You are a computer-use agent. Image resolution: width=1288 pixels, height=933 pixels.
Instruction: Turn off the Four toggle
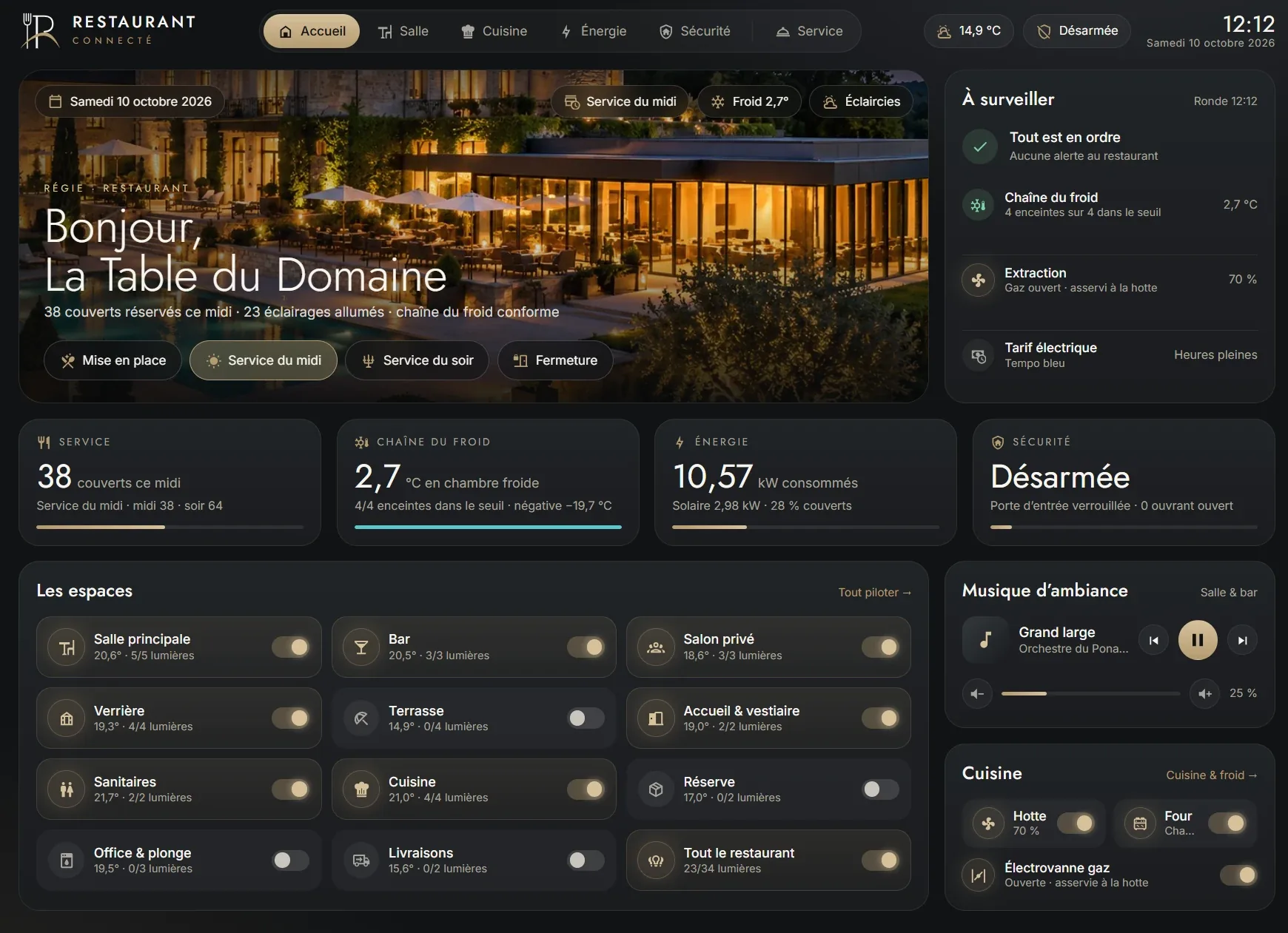(x=1227, y=823)
